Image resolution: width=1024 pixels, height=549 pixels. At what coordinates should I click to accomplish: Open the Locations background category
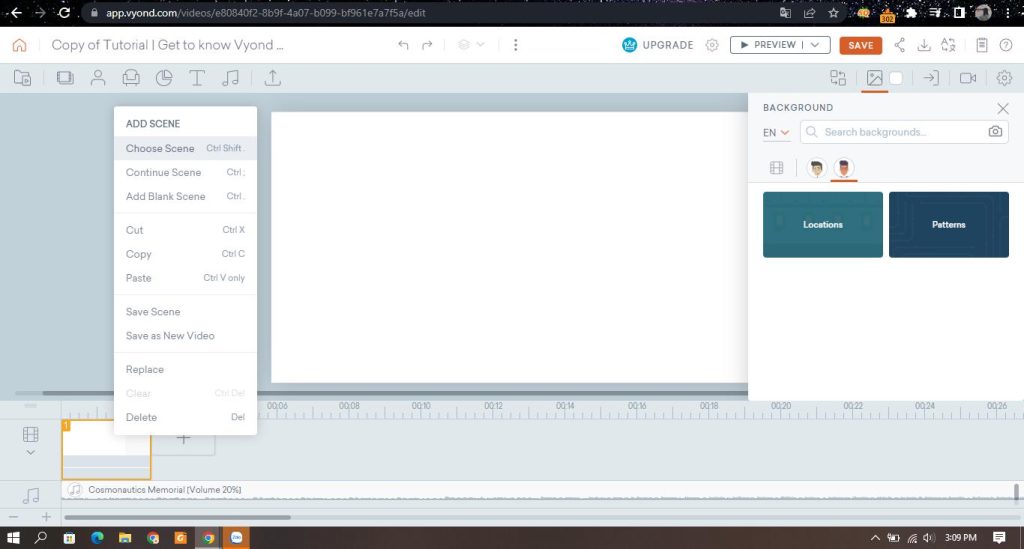pyautogui.click(x=822, y=225)
